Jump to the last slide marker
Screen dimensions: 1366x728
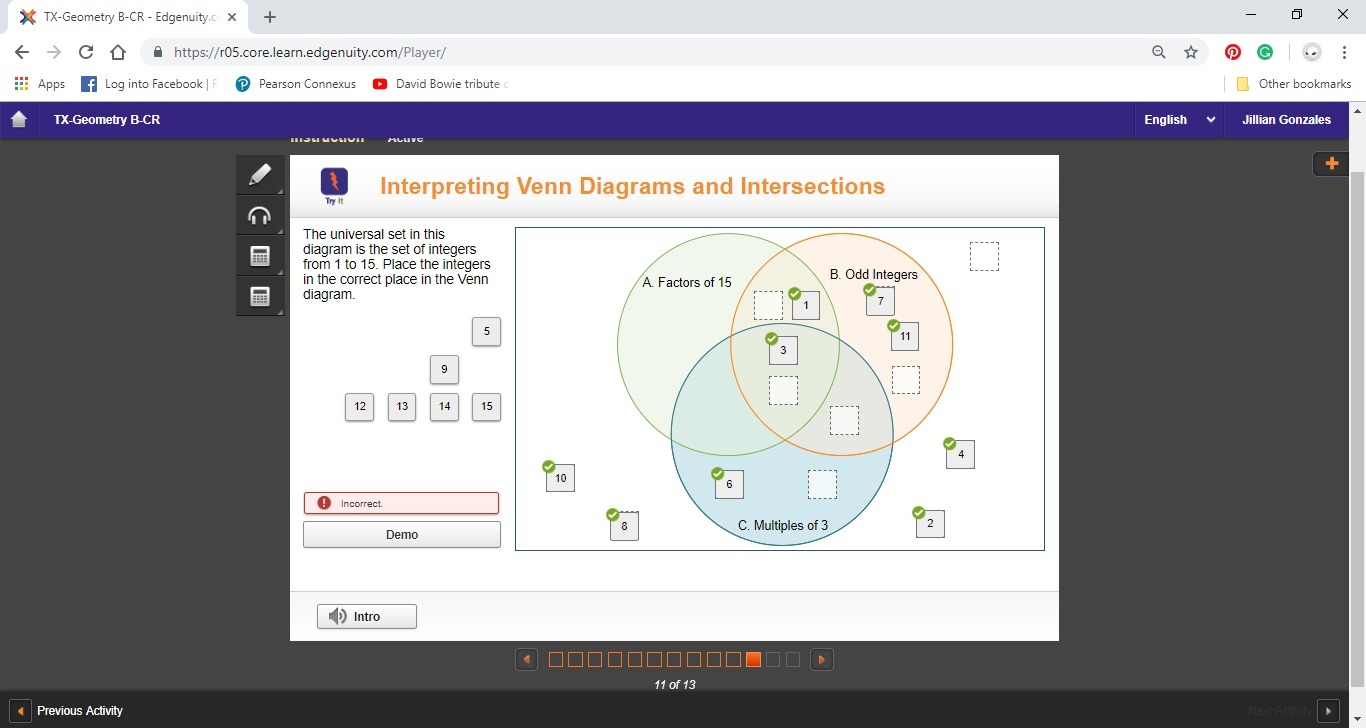click(x=793, y=660)
